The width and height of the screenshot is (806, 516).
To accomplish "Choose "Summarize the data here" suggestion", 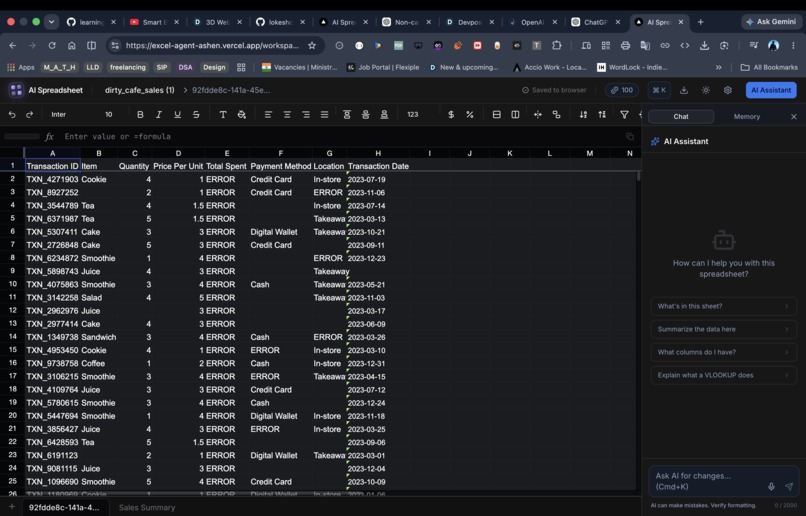I will tap(723, 329).
